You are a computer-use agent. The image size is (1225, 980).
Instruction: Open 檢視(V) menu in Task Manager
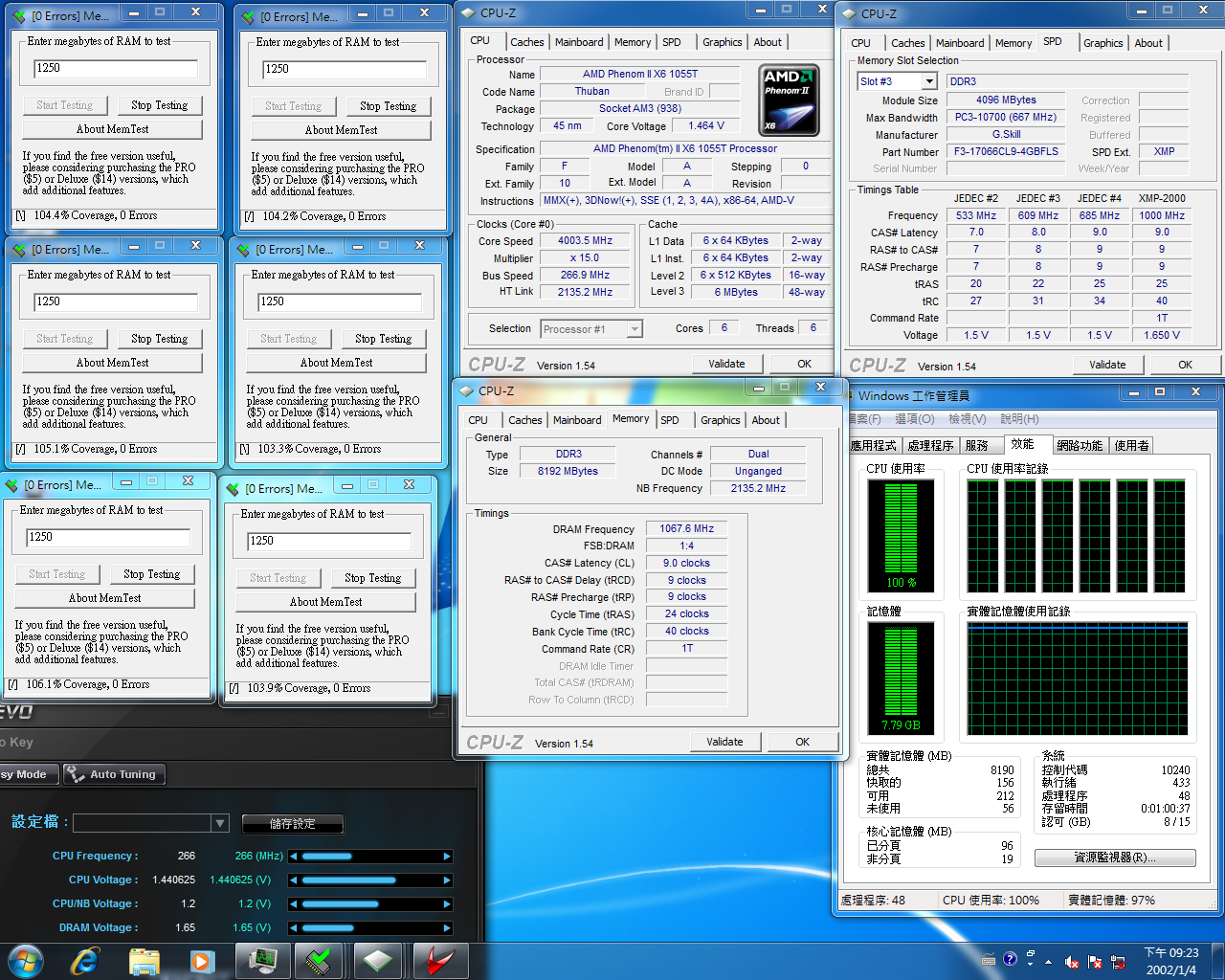(967, 419)
